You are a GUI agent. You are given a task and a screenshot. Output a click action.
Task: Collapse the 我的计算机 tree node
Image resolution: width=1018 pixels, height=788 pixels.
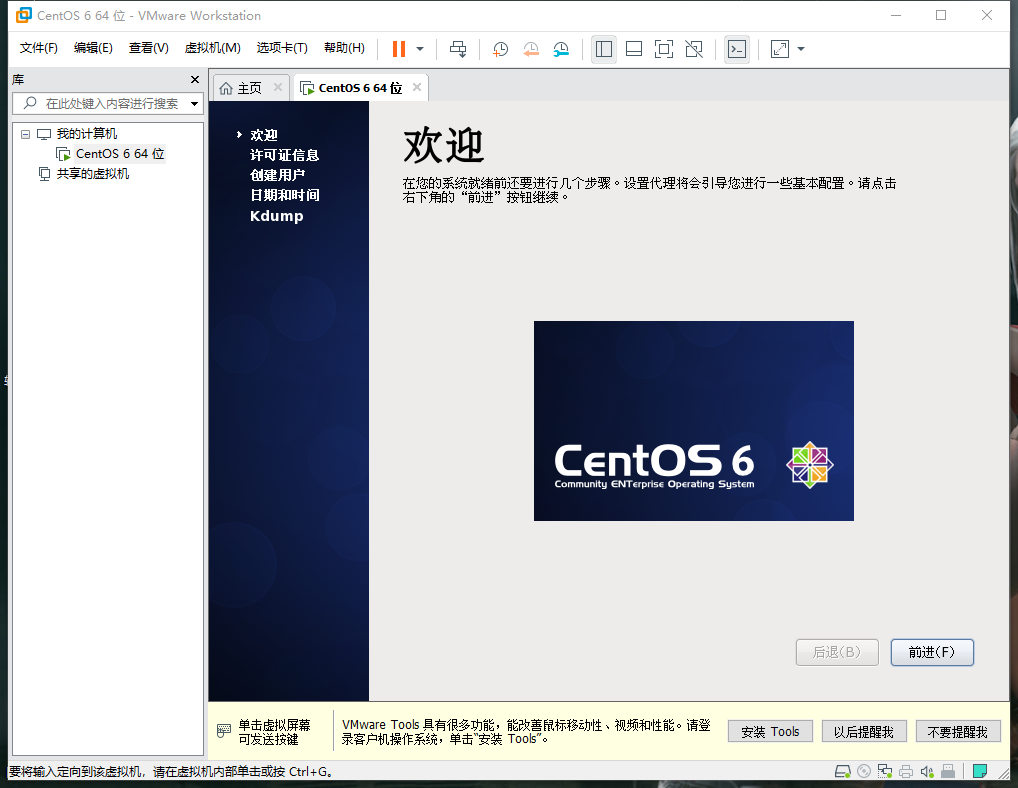click(x=25, y=134)
